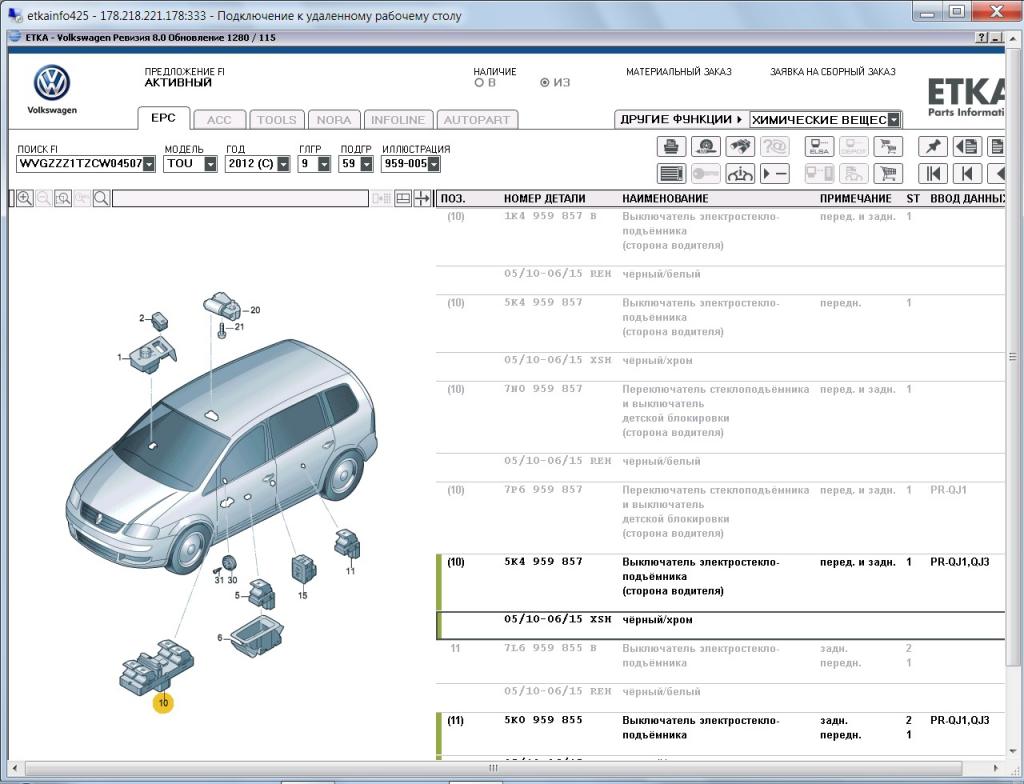Click the double shopping carts icon

click(888, 146)
